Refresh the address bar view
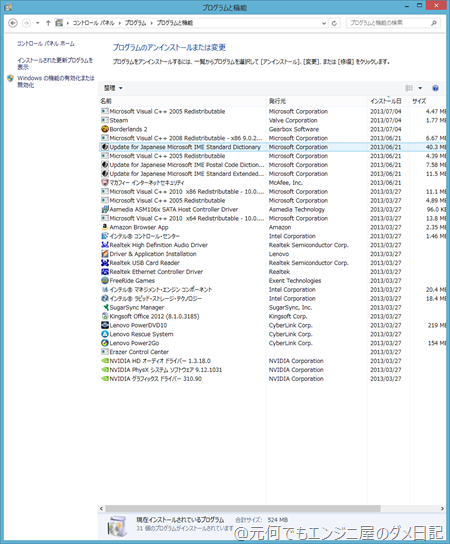Screen dimensions: 450x544 click(x=334, y=23)
